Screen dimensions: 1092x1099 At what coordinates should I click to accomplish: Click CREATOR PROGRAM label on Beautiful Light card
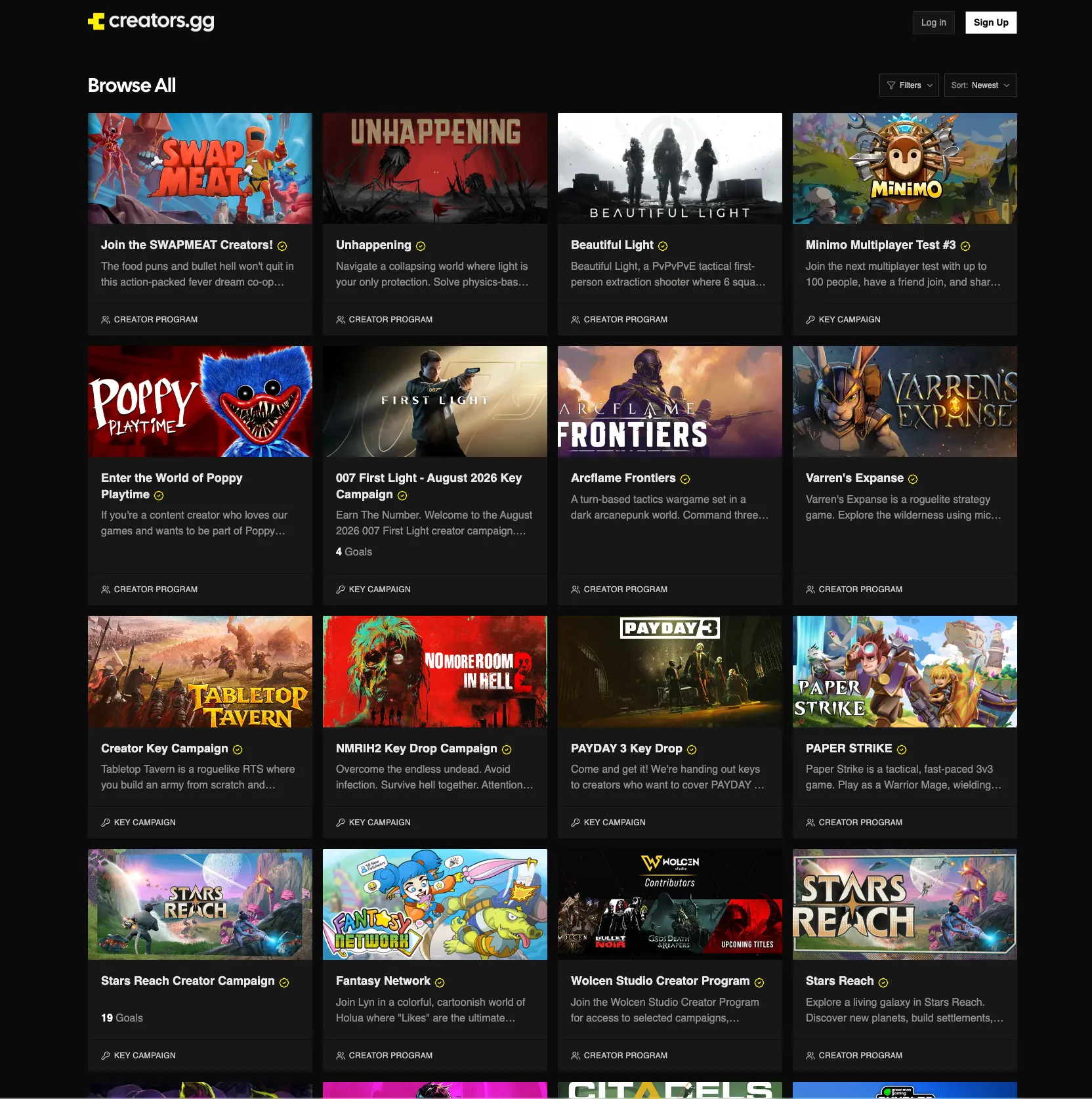pos(625,320)
